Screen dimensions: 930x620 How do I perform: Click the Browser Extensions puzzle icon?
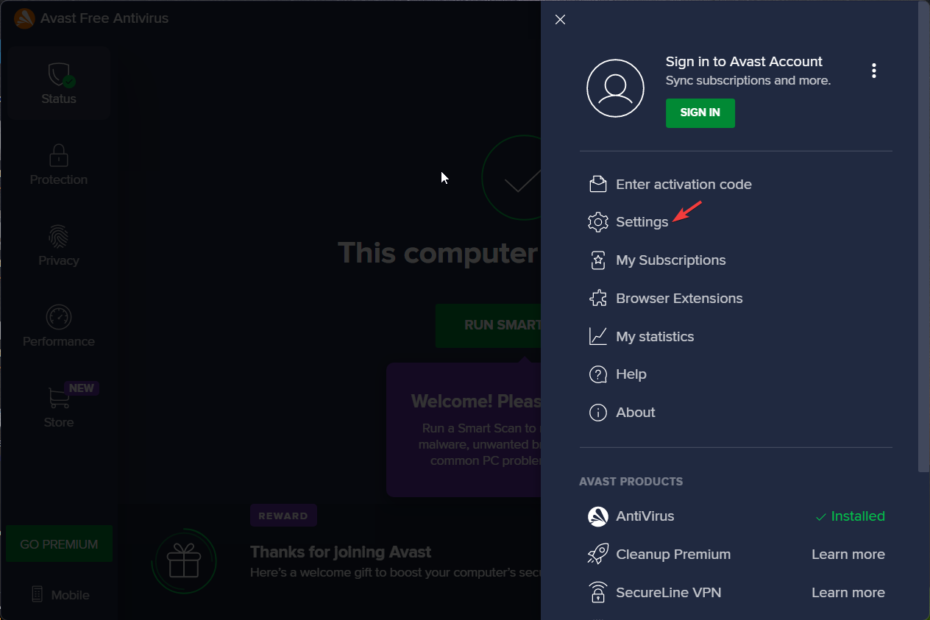click(x=598, y=298)
